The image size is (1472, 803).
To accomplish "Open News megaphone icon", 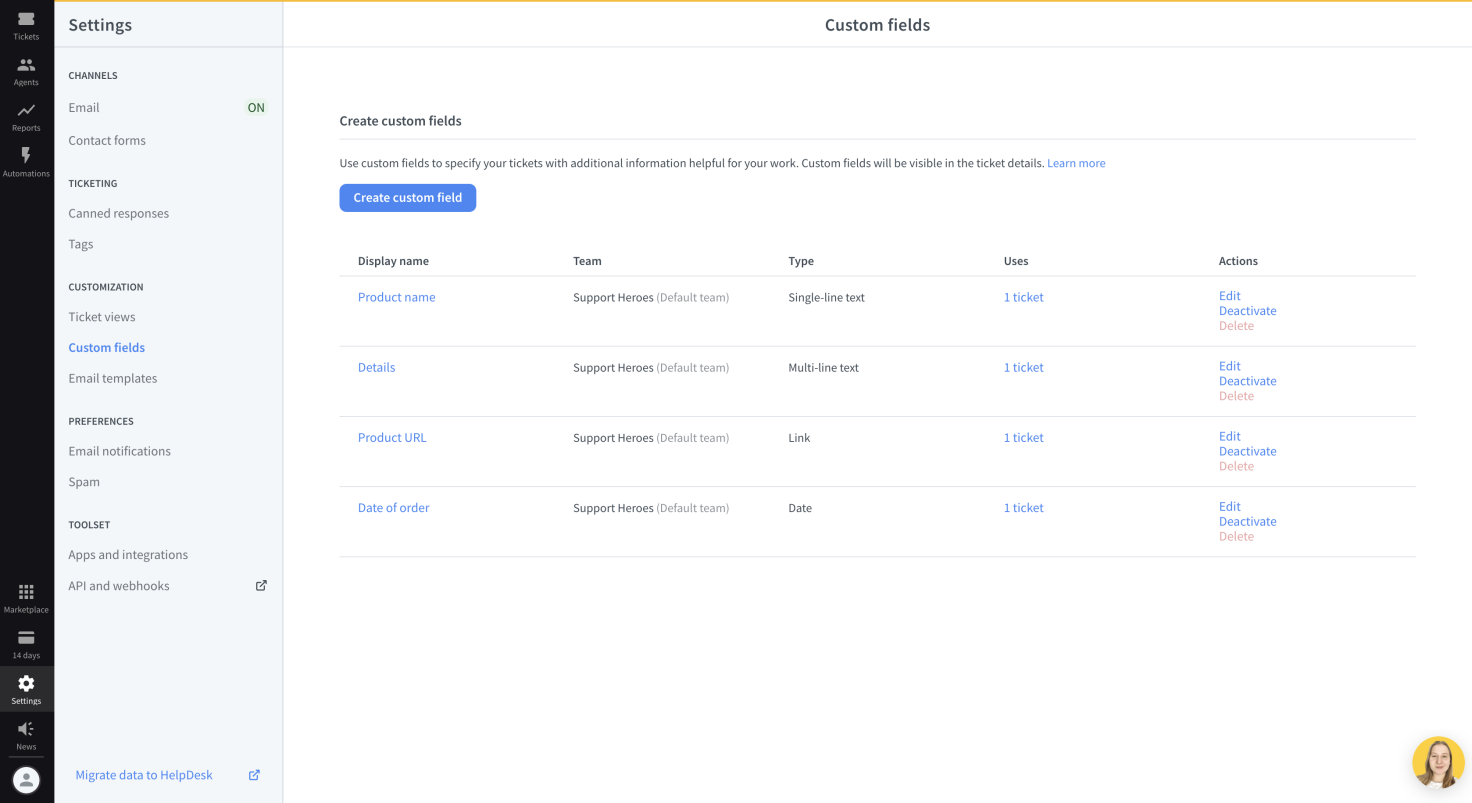I will click(26, 729).
